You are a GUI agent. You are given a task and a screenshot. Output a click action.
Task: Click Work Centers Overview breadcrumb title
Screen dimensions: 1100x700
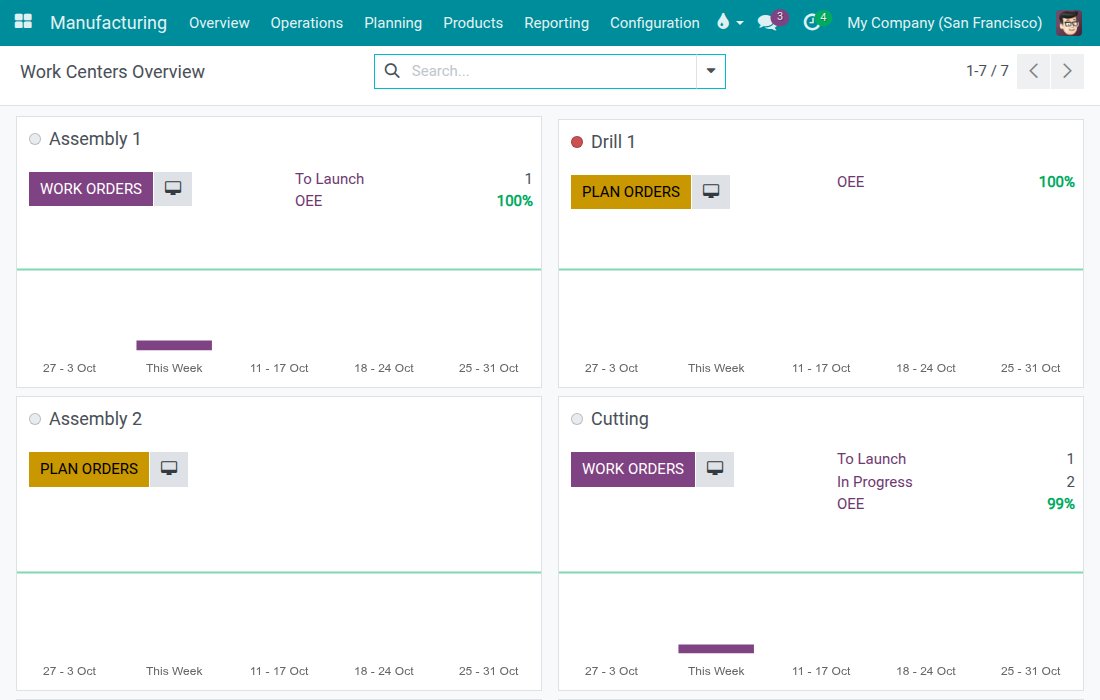[x=112, y=72]
